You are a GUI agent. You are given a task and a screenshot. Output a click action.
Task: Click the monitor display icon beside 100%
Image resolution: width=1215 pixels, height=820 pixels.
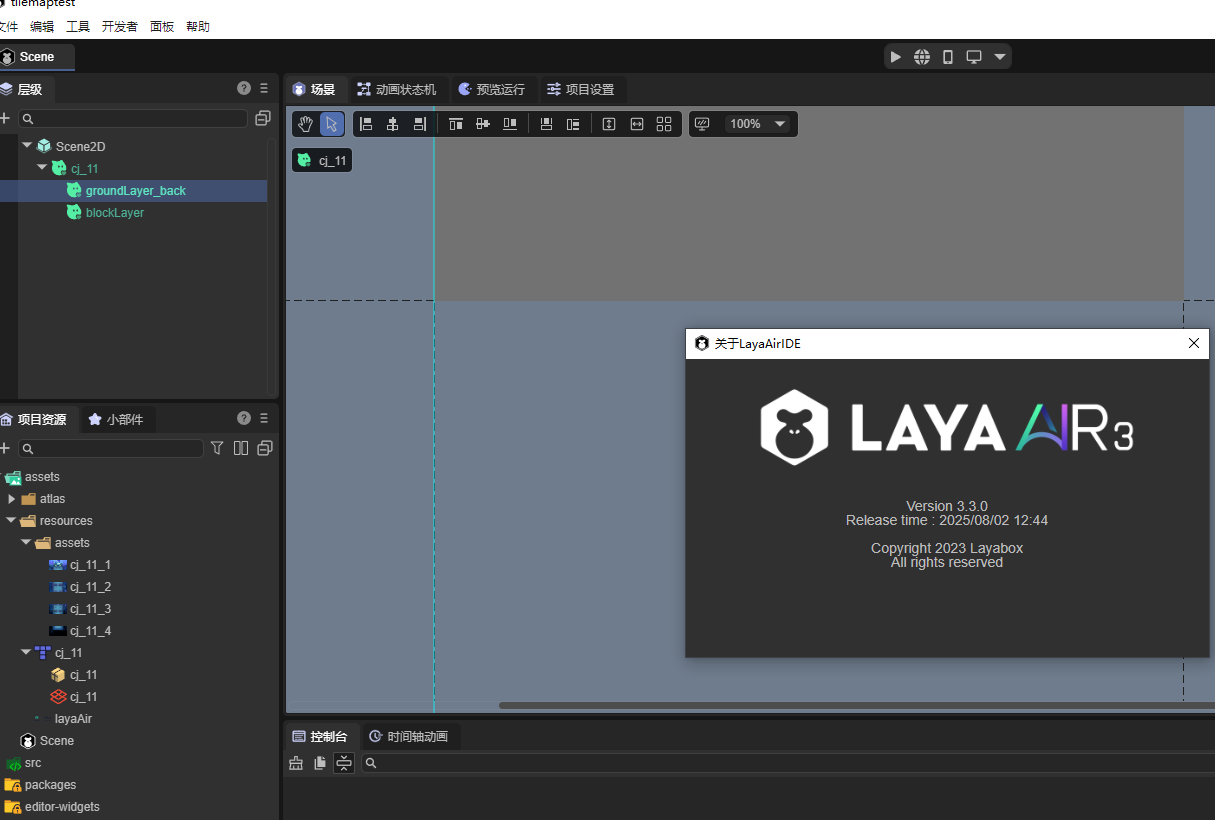tap(702, 124)
